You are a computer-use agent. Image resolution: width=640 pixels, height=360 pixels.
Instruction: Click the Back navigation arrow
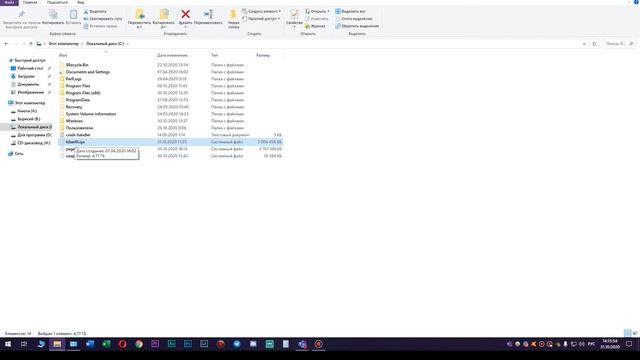tap(6, 44)
